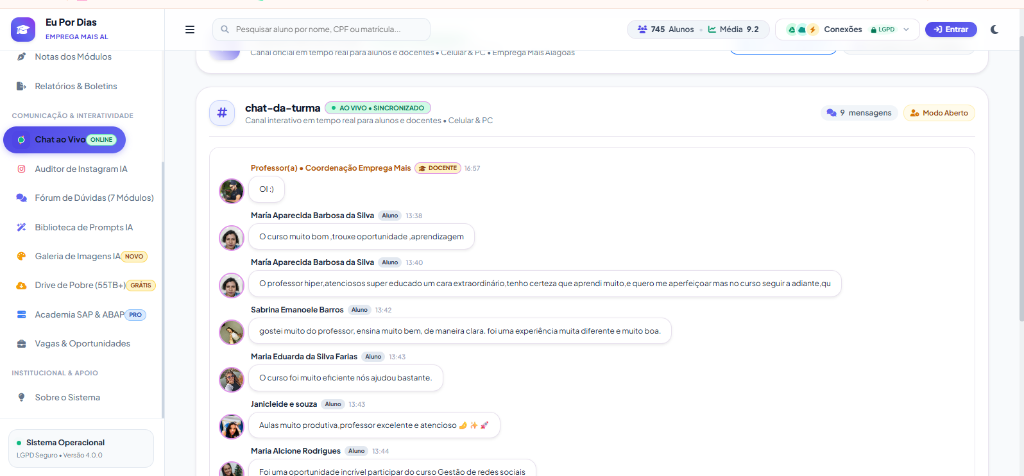The image size is (1024, 476).
Task: Click message 'gostei muito do professor'
Action: [x=460, y=331]
